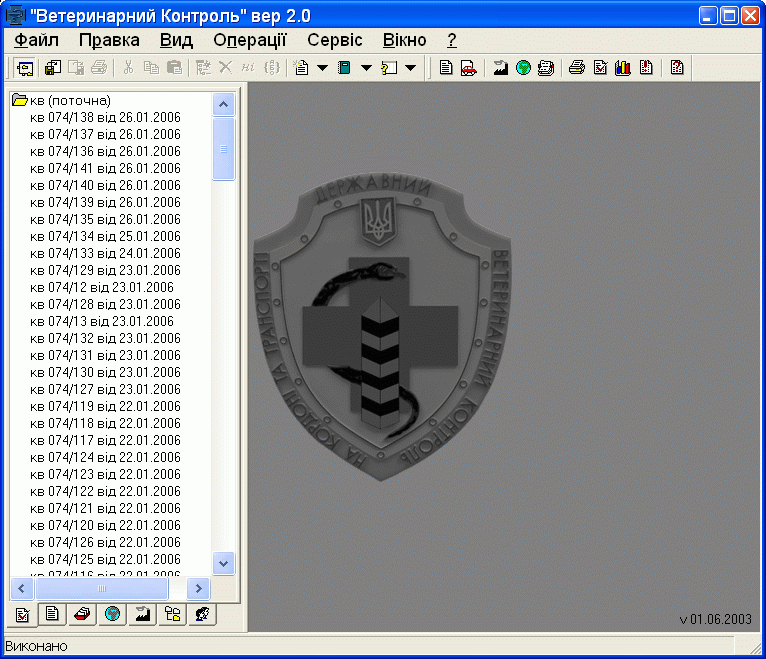Select 'кв 074/125 від 22.01.2006' row
The width and height of the screenshot is (766, 659).
[x=106, y=559]
